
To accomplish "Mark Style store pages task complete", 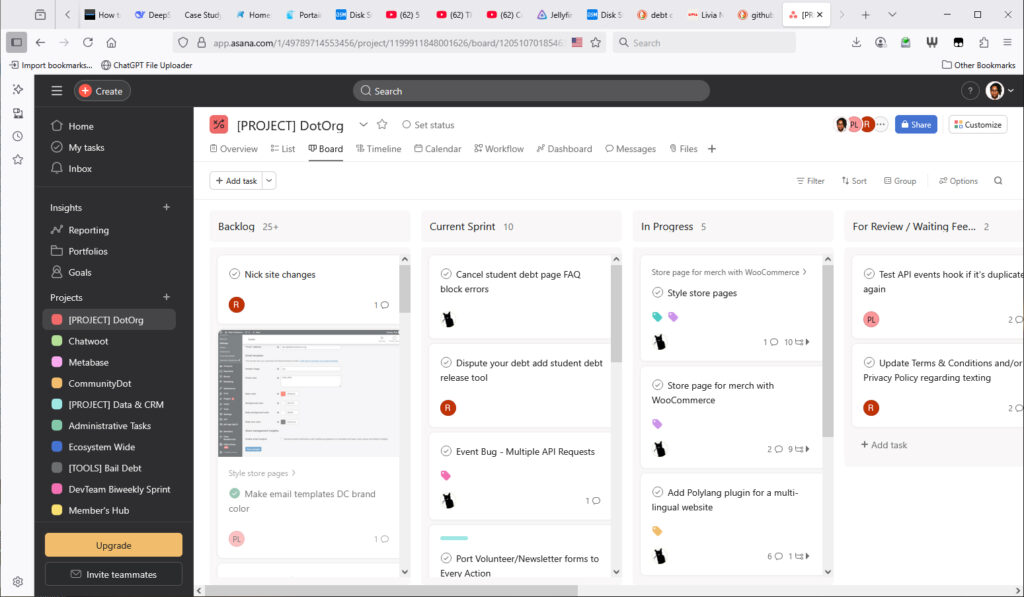I will (658, 292).
